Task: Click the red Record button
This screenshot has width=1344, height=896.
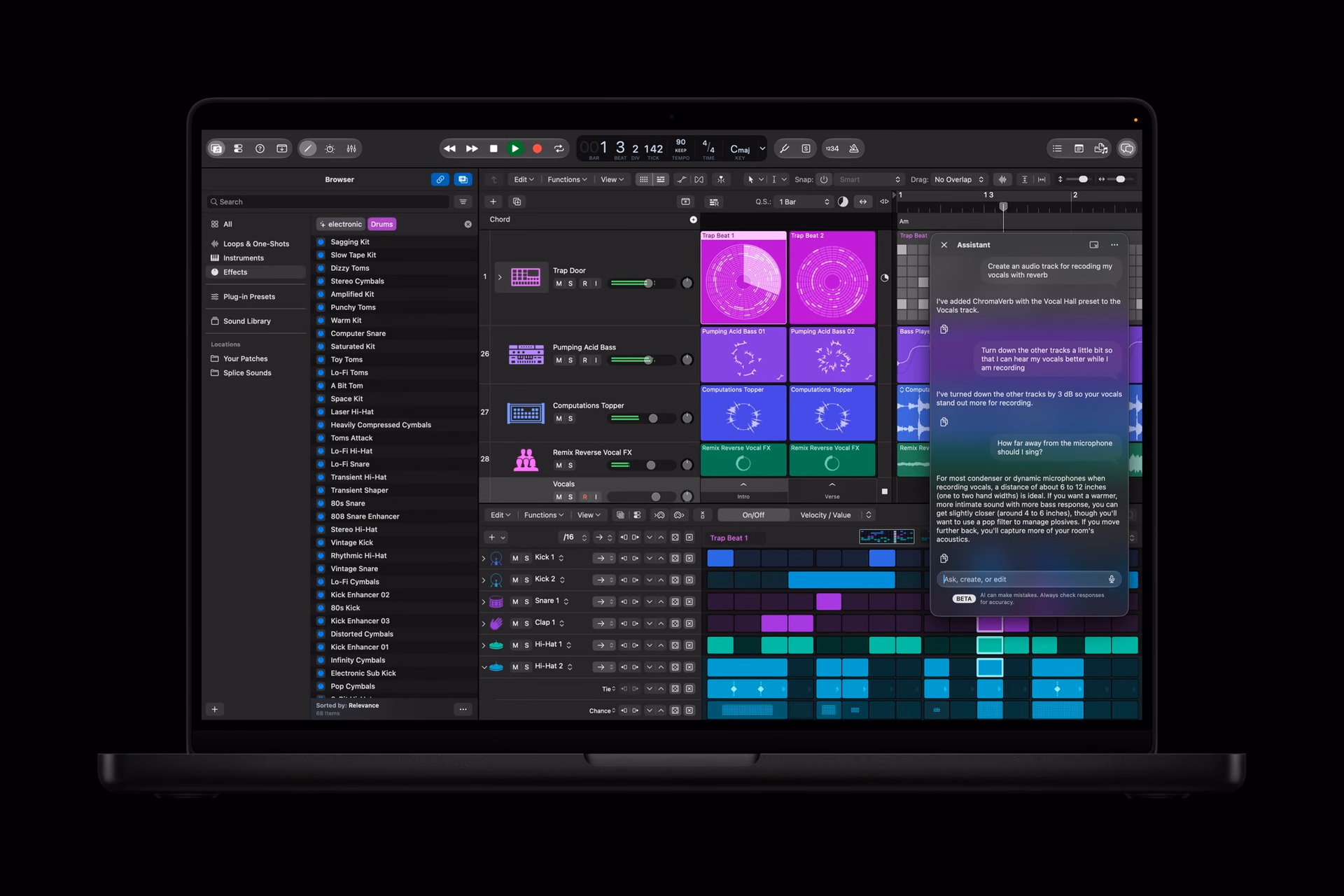Action: click(x=537, y=148)
